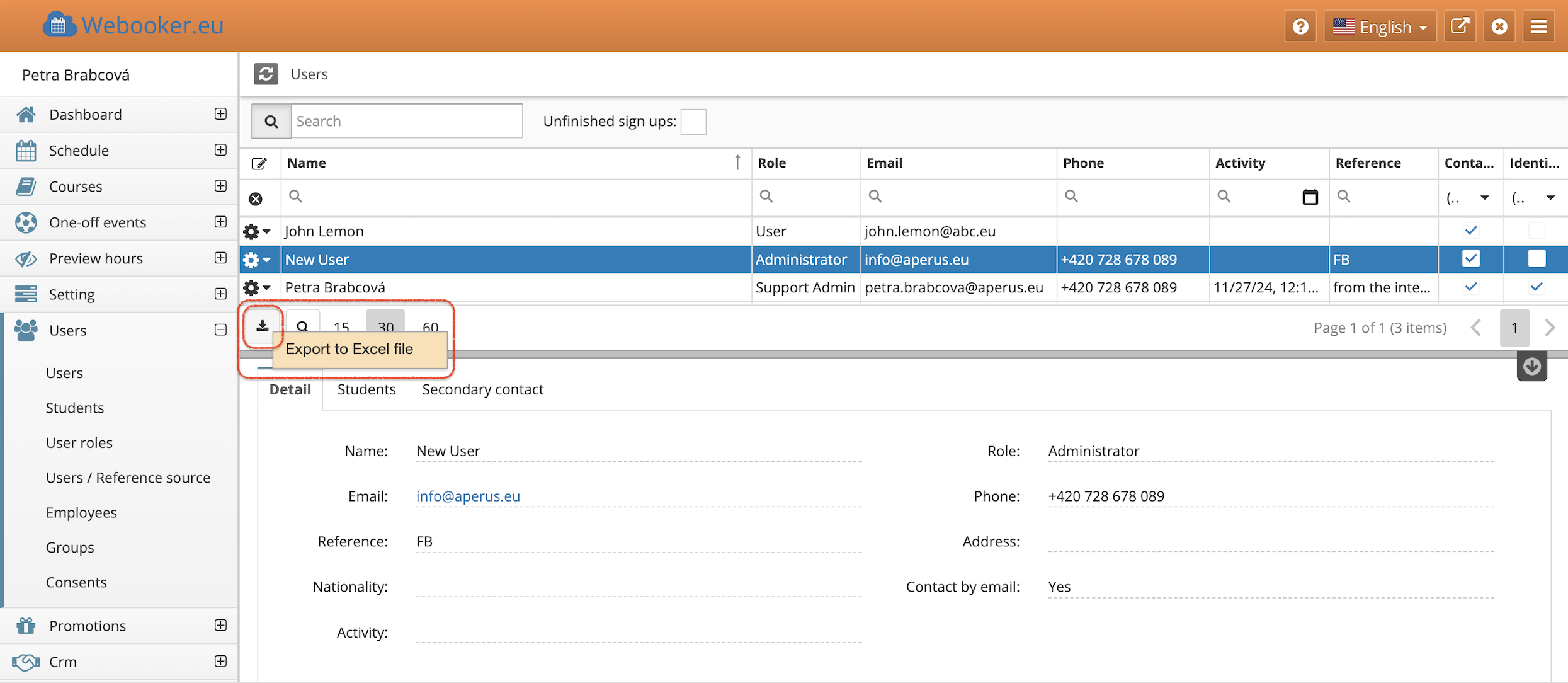Click the open-in-new-window icon in header
Screen dimensions: 1568x683
pyautogui.click(x=1460, y=26)
